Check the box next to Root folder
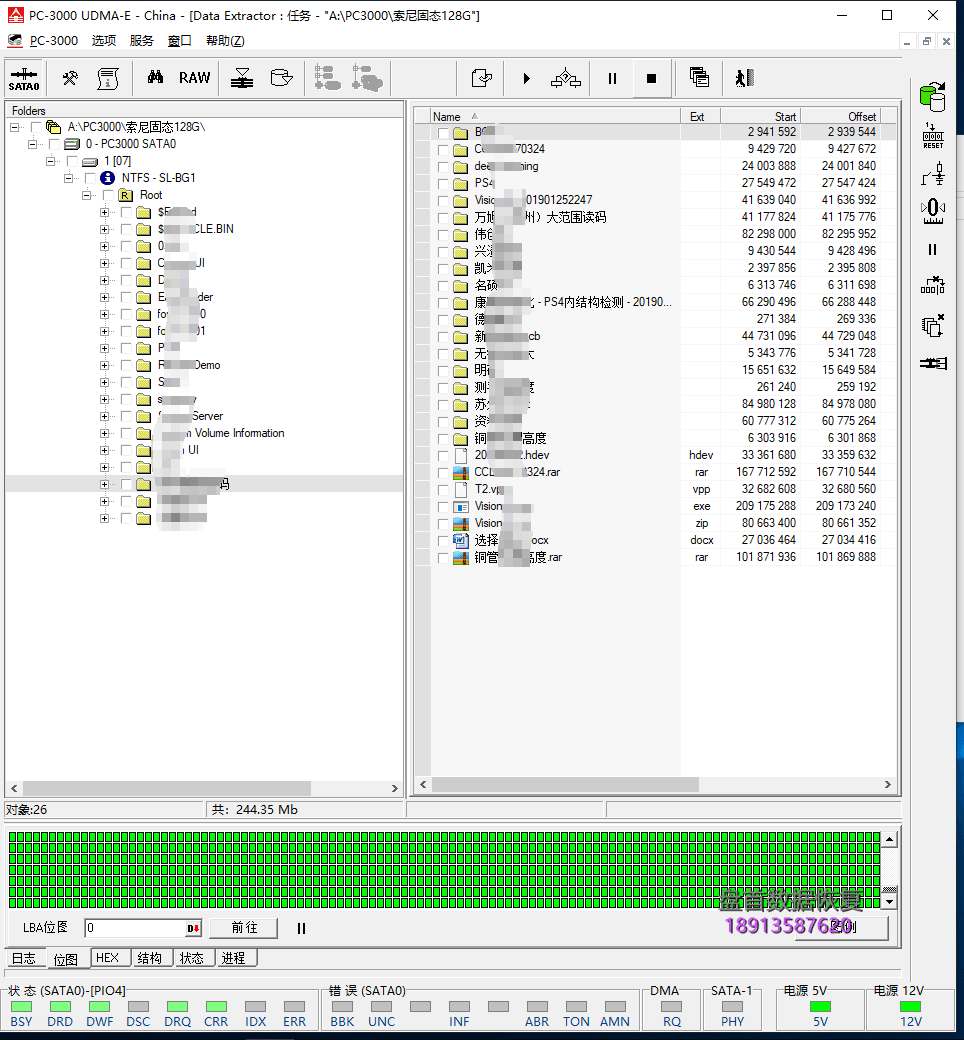Screen dimensions: 964x1040 108,195
